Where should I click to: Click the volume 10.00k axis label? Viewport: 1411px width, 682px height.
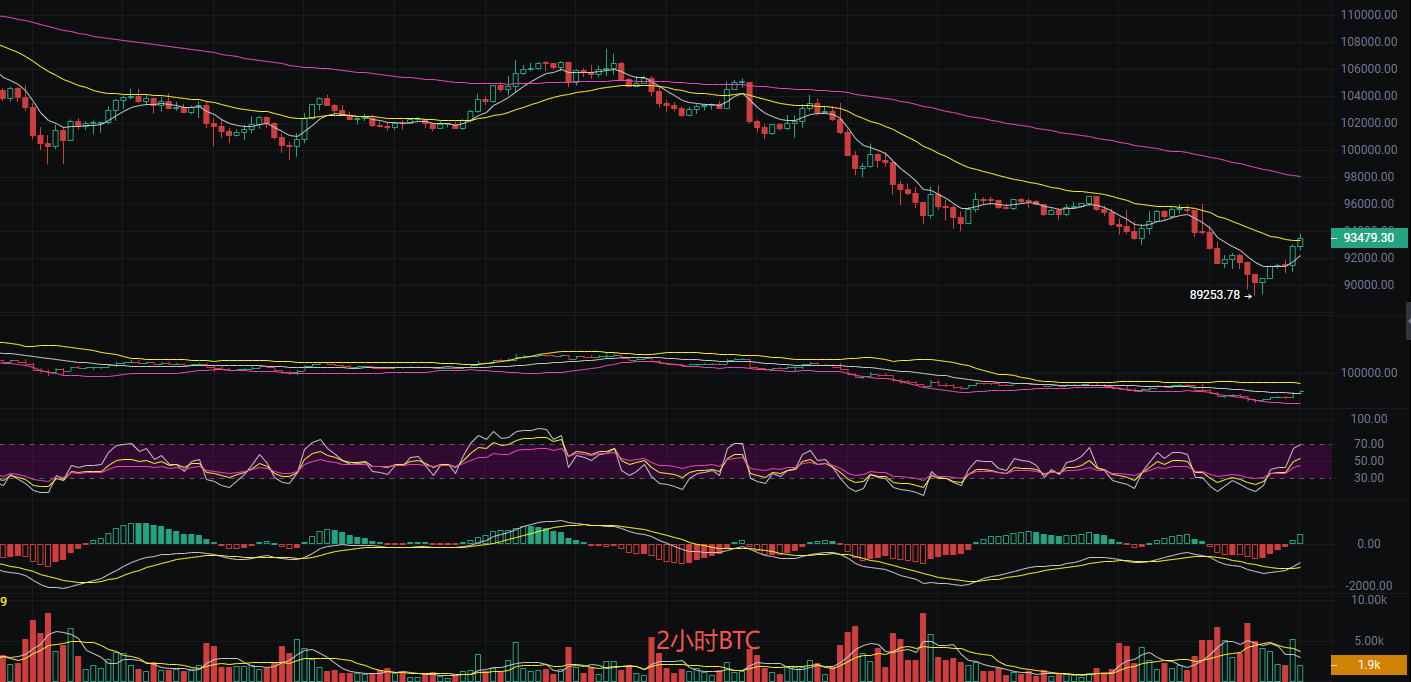(1369, 600)
